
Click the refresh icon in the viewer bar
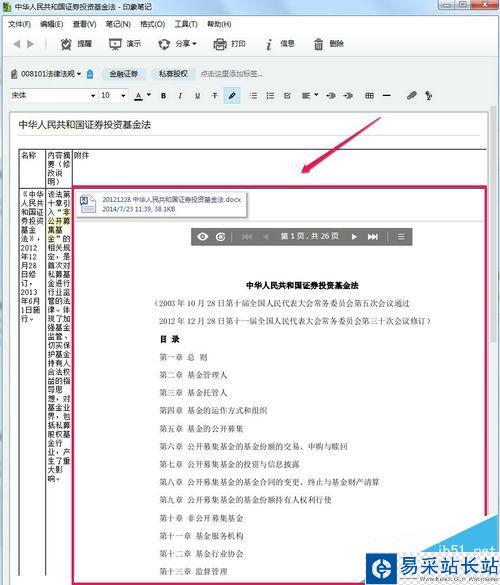tap(221, 237)
